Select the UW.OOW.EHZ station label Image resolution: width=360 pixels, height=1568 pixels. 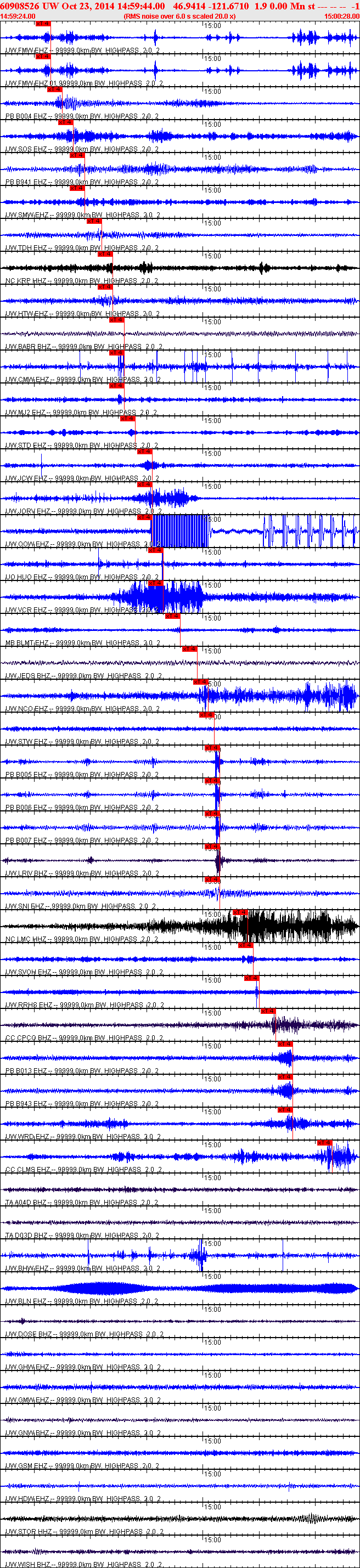82,544
